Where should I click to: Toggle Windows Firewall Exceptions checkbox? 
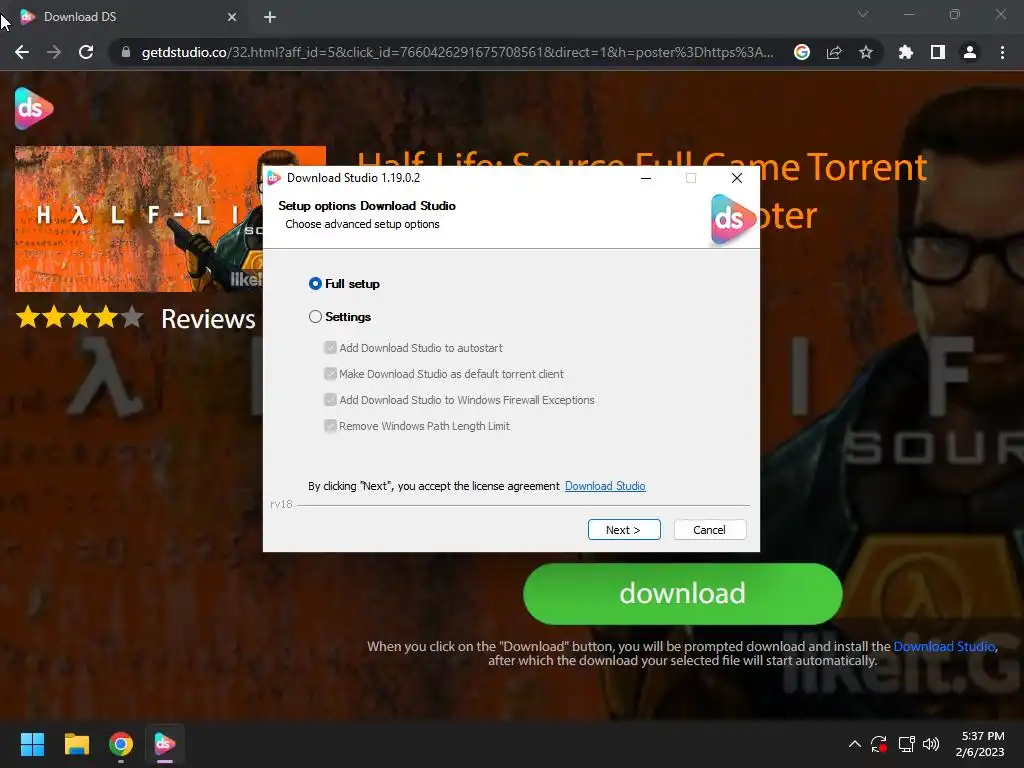pos(330,400)
